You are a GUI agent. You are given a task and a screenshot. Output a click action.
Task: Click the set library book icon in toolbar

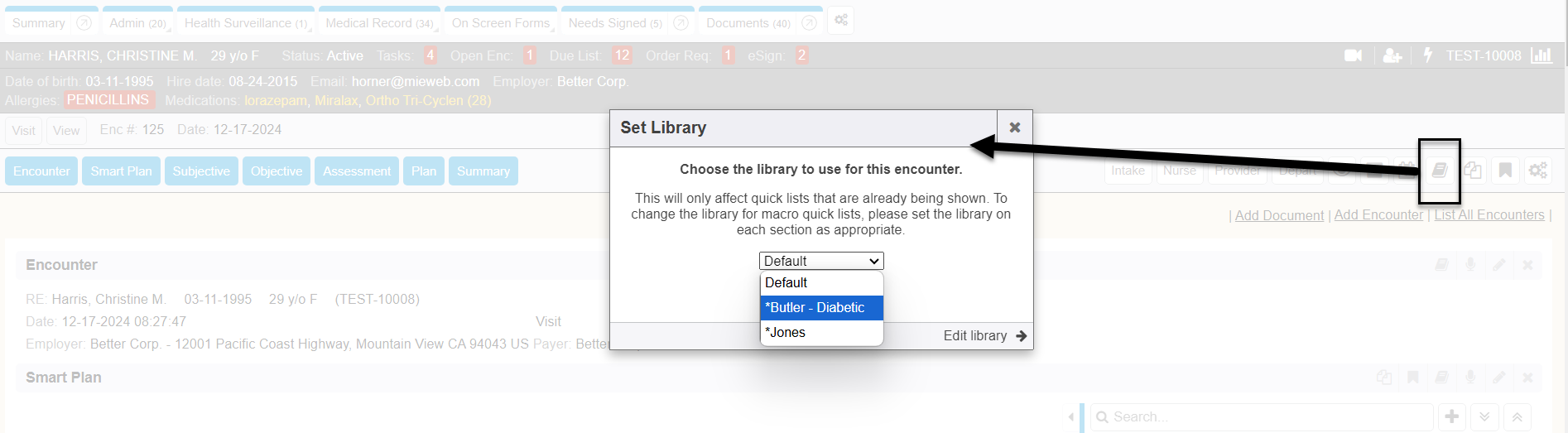(1440, 171)
